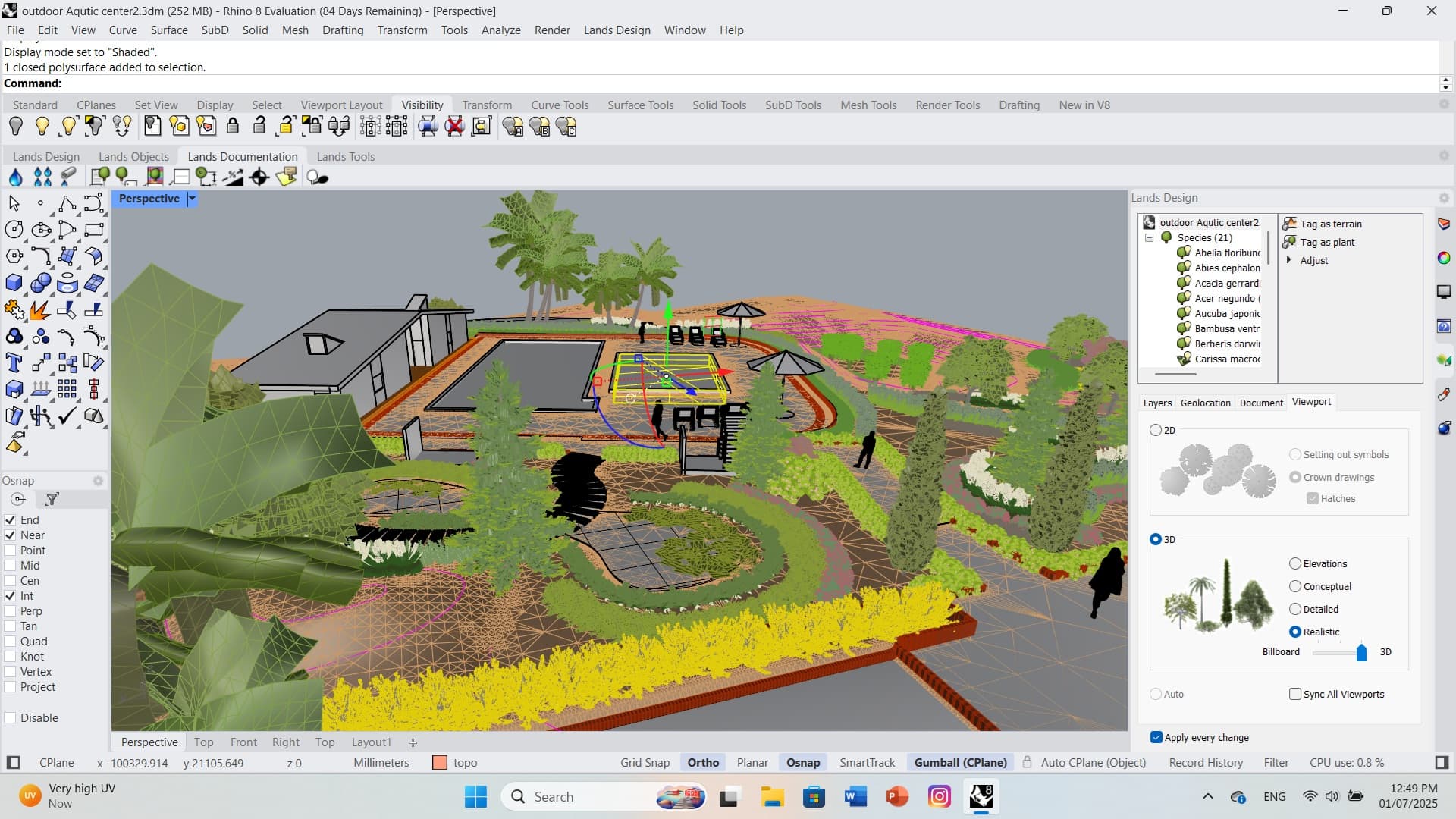Enable the Hatches checkbox
The image size is (1456, 819).
(x=1314, y=498)
